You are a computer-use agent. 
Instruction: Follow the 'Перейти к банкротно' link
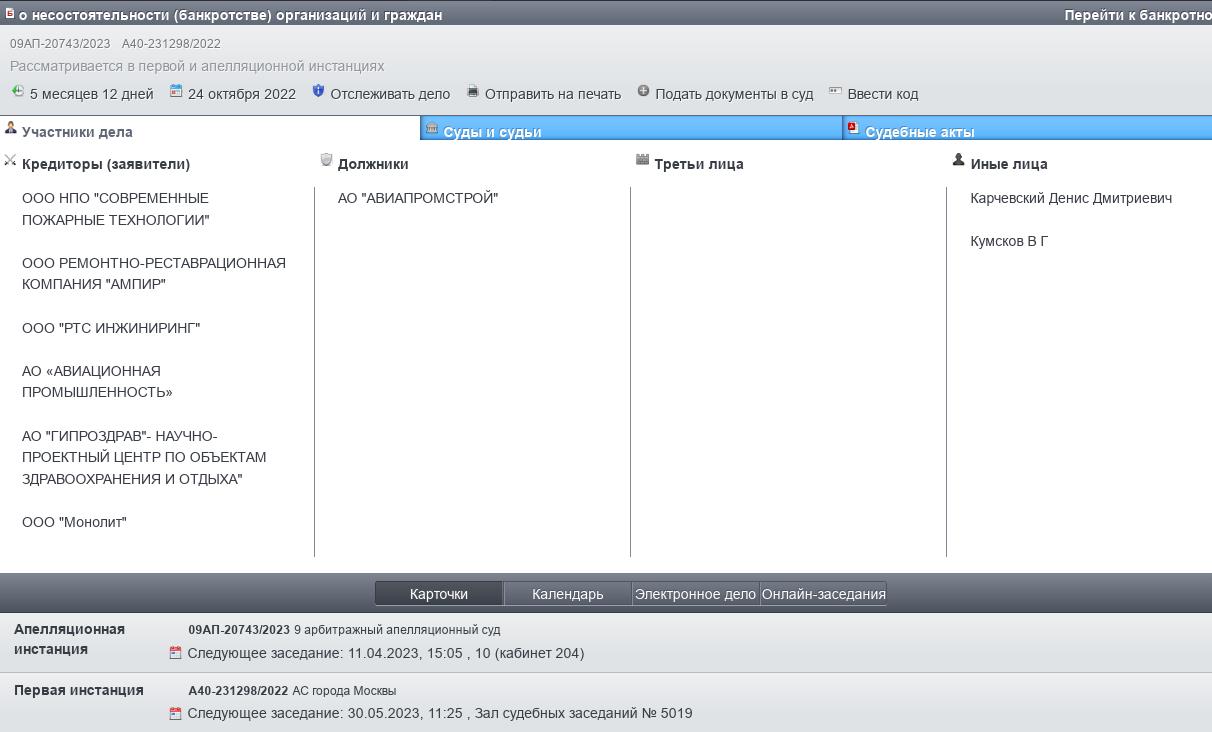tap(1138, 15)
